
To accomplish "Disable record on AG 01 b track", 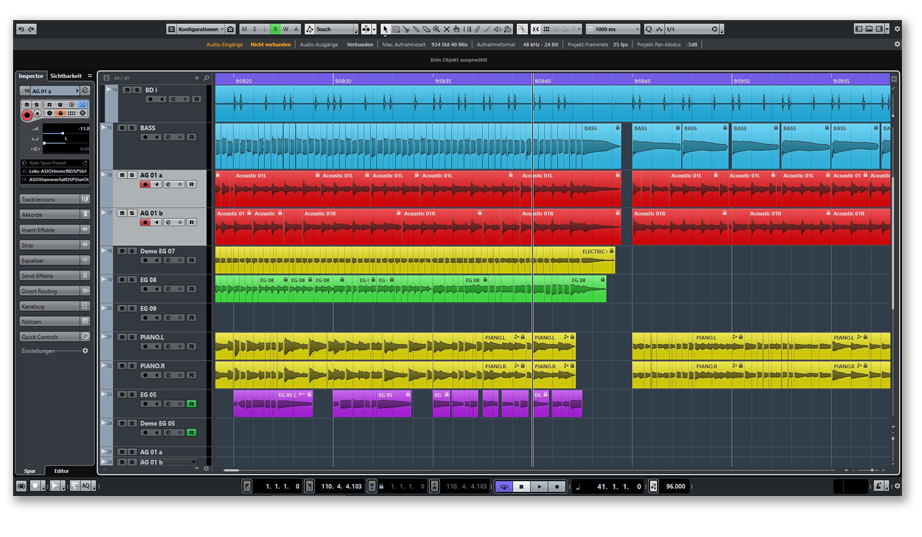I will pyautogui.click(x=145, y=222).
